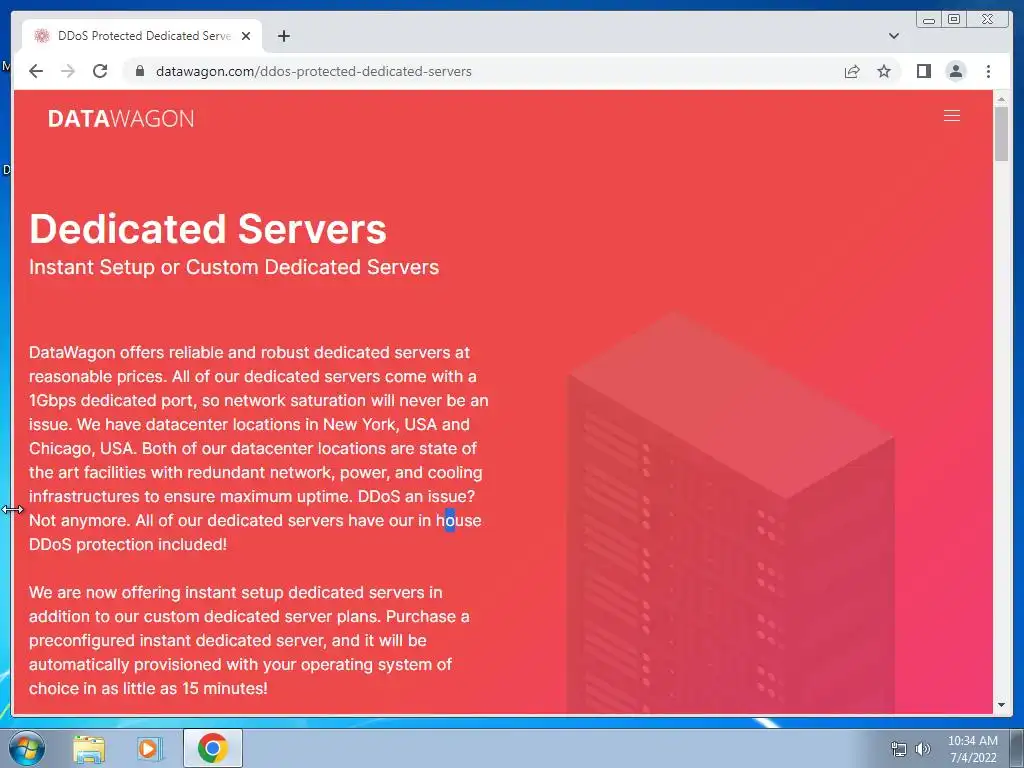Click the Dedicated Servers heading
The height and width of the screenshot is (768, 1024).
pos(208,229)
